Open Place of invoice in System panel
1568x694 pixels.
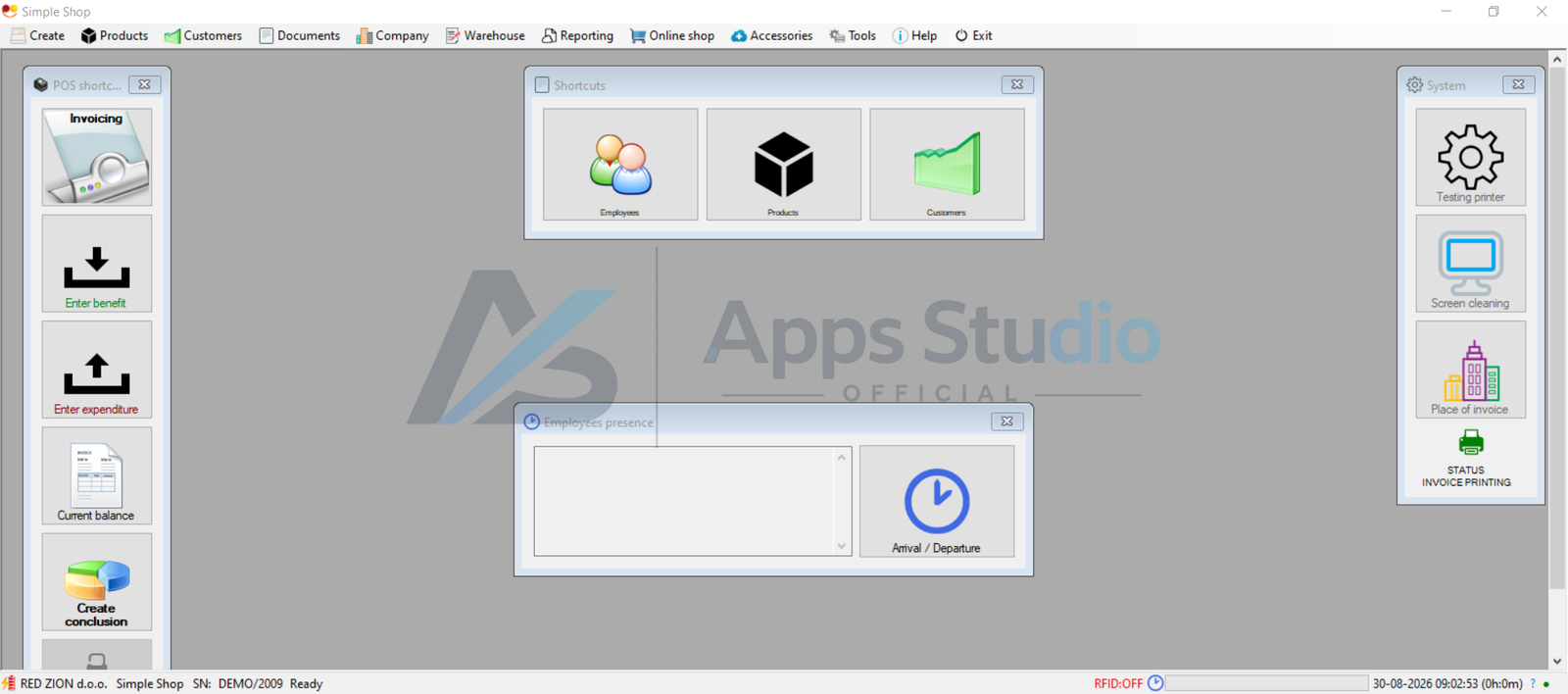1470,370
